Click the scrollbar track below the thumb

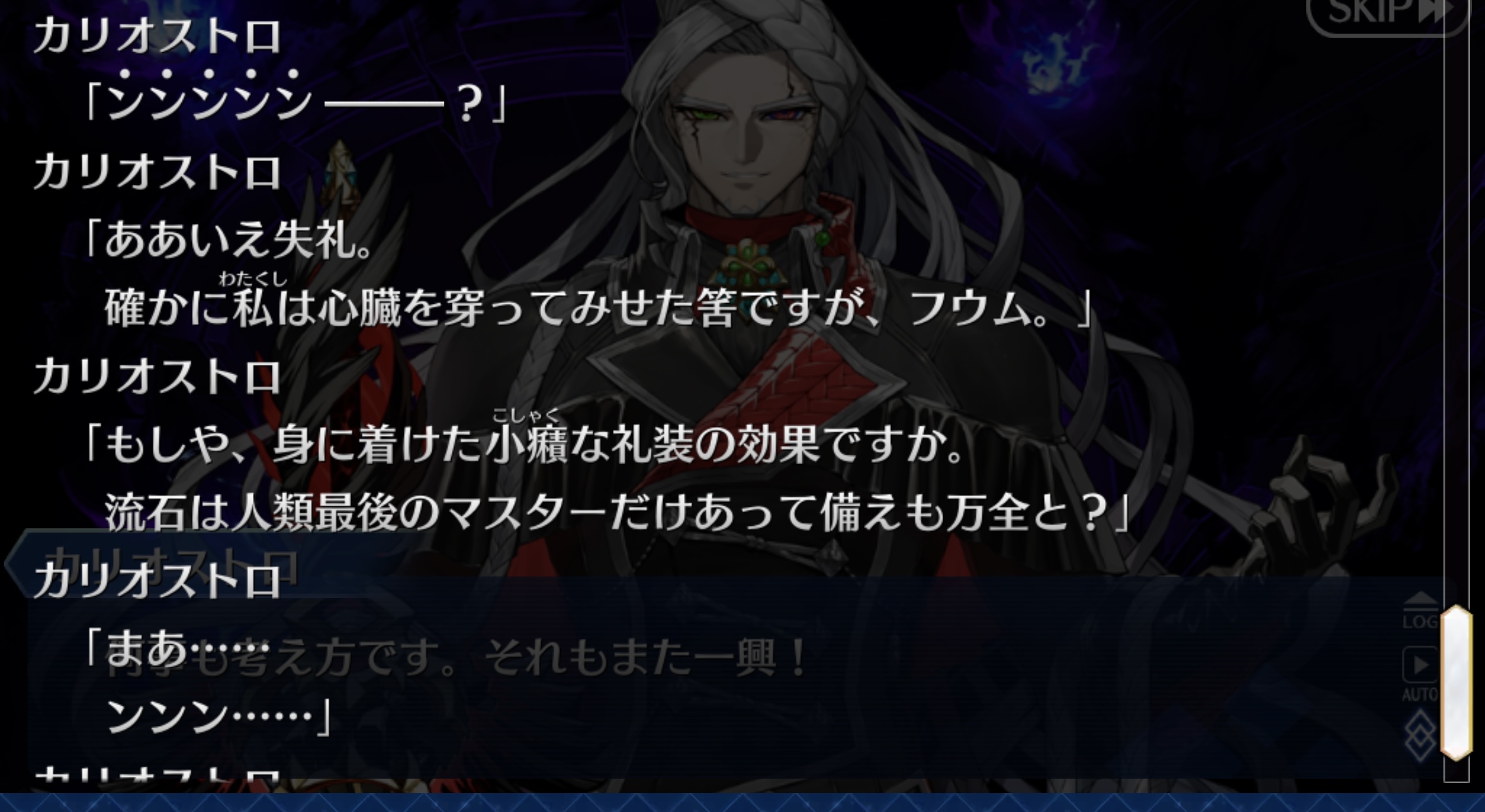[1457, 771]
